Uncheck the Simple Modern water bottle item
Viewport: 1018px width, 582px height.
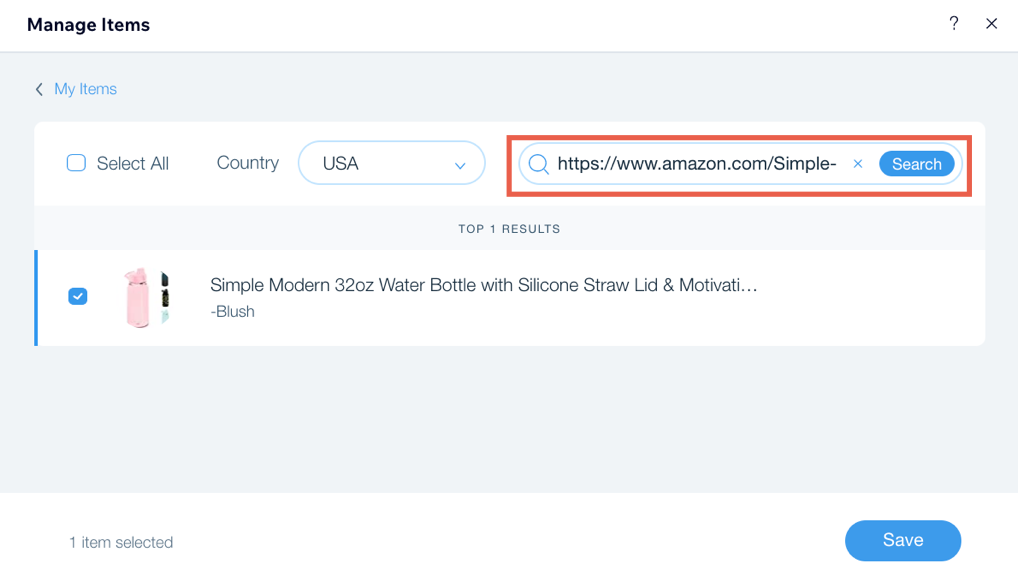click(x=77, y=296)
